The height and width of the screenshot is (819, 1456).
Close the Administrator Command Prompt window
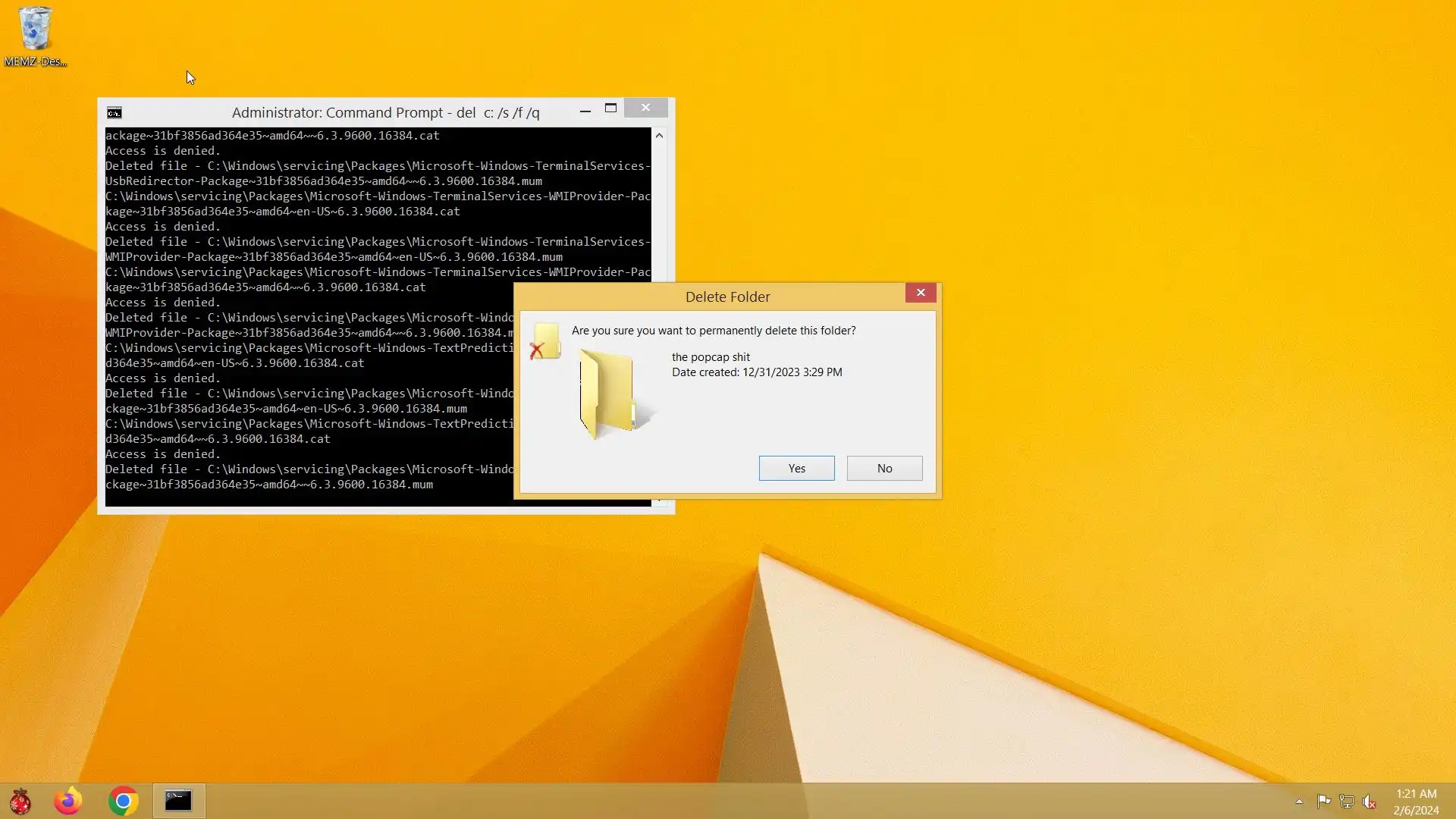(645, 108)
